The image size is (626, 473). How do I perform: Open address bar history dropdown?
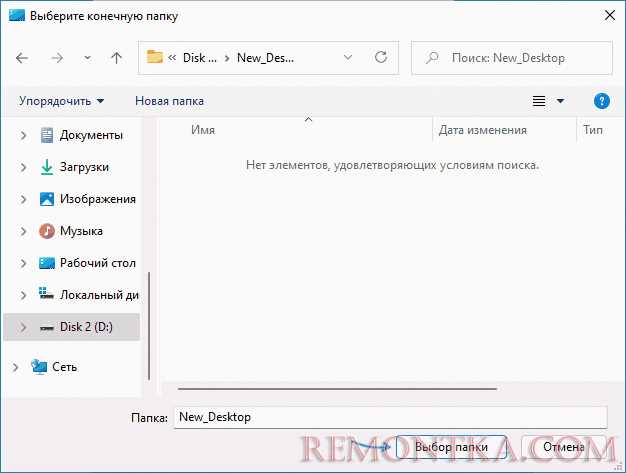(348, 58)
